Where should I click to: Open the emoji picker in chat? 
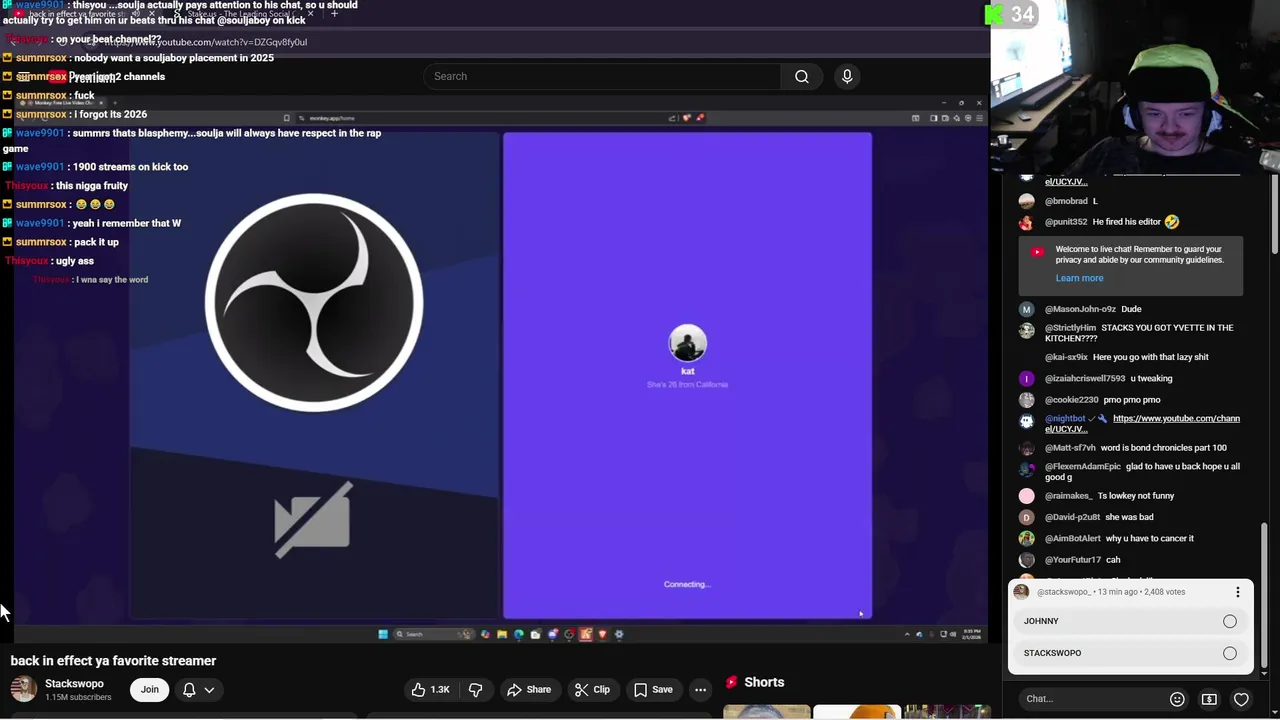[1177, 699]
